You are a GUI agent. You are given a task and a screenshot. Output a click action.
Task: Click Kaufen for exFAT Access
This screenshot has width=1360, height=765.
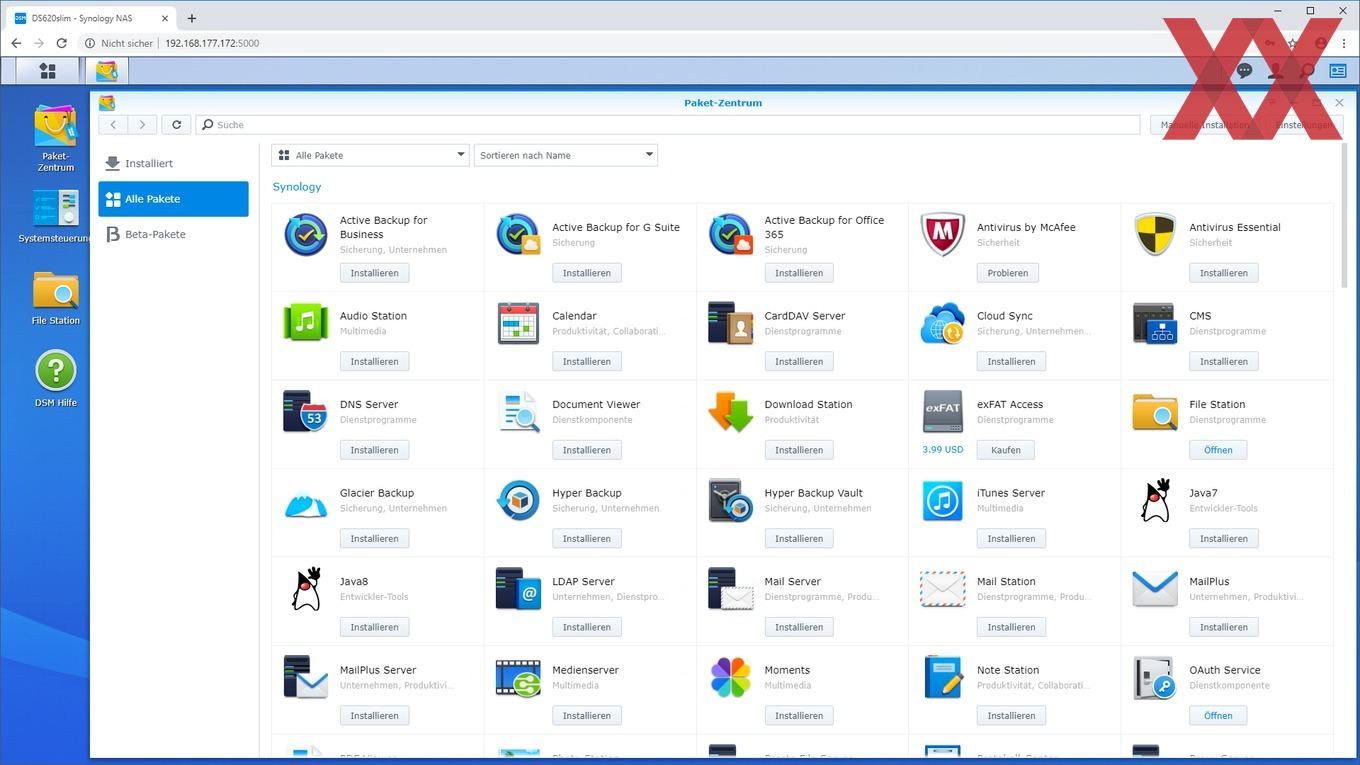coord(1006,450)
